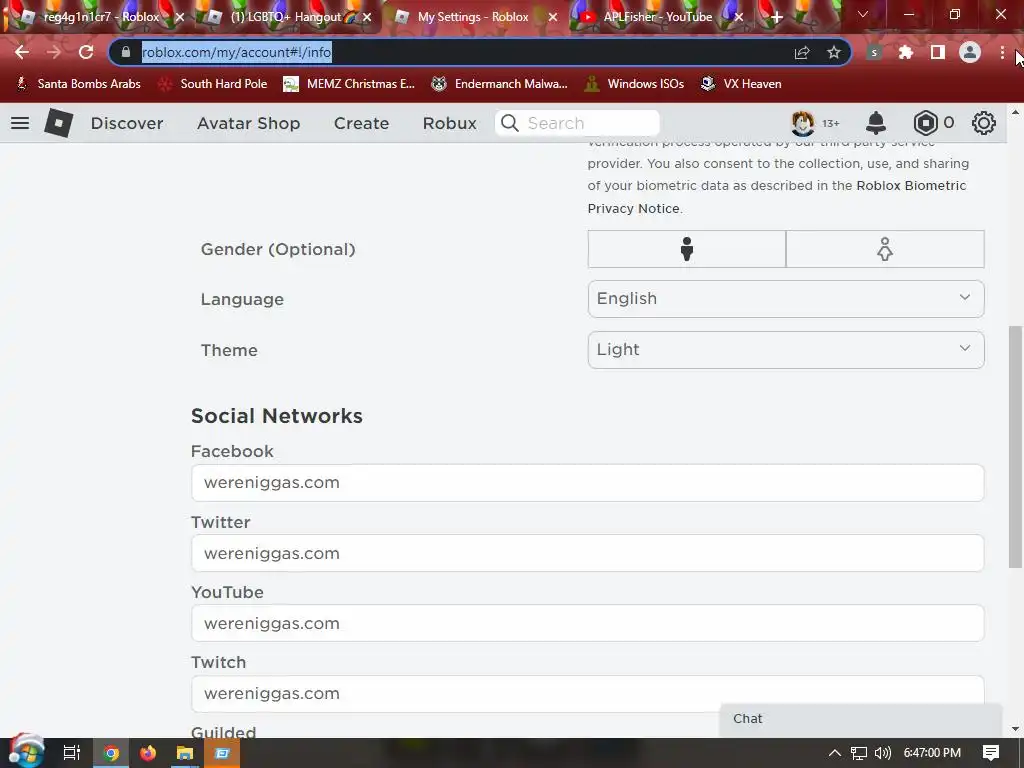
Task: Open Task View on the taskbar
Action: point(72,753)
